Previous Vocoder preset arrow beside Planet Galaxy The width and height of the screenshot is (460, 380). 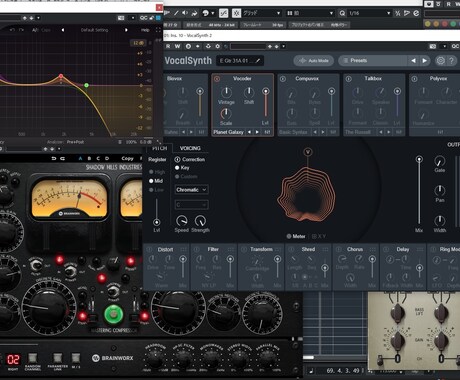(249, 132)
